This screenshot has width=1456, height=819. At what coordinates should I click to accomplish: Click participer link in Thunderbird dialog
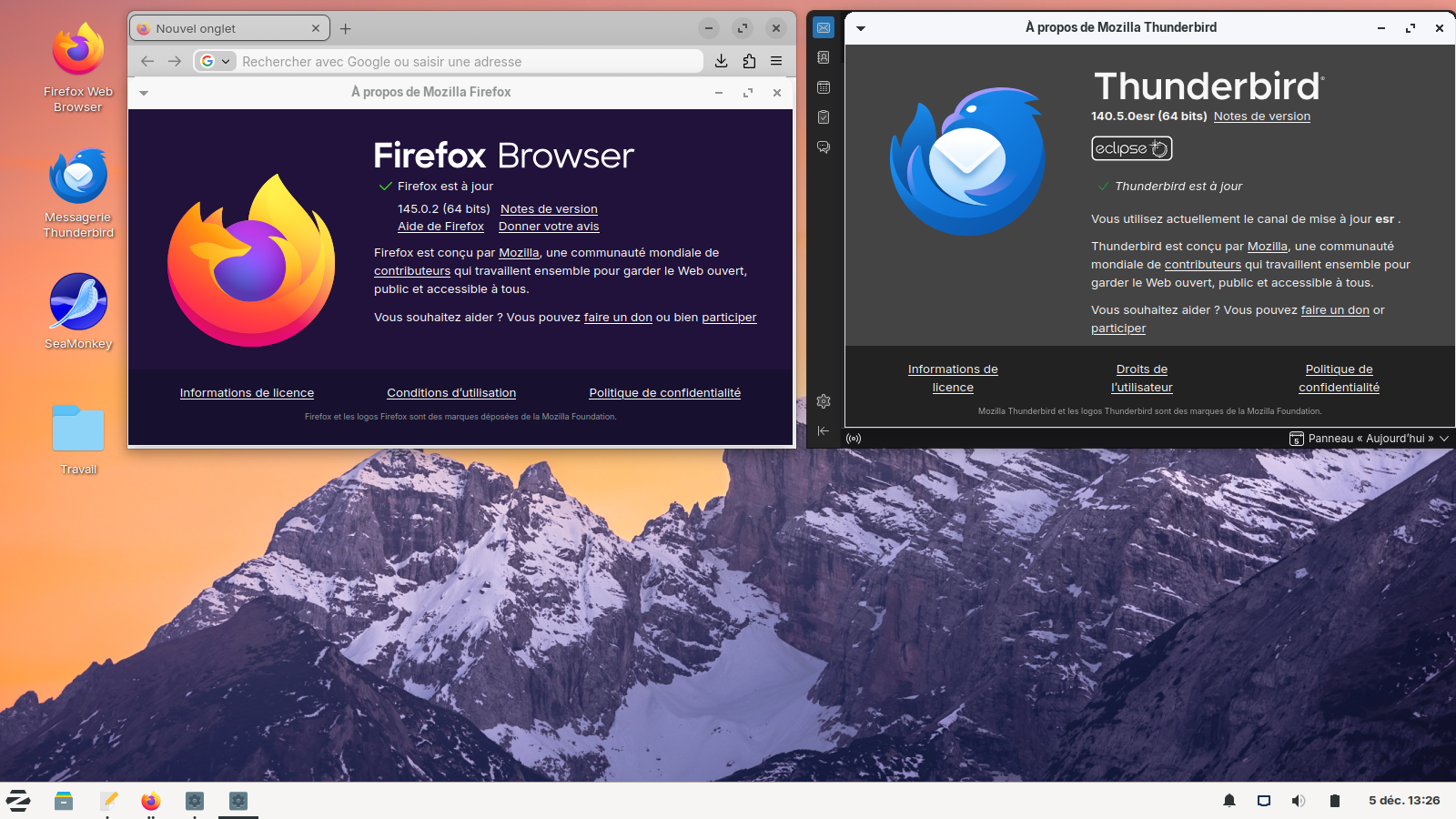(1118, 329)
